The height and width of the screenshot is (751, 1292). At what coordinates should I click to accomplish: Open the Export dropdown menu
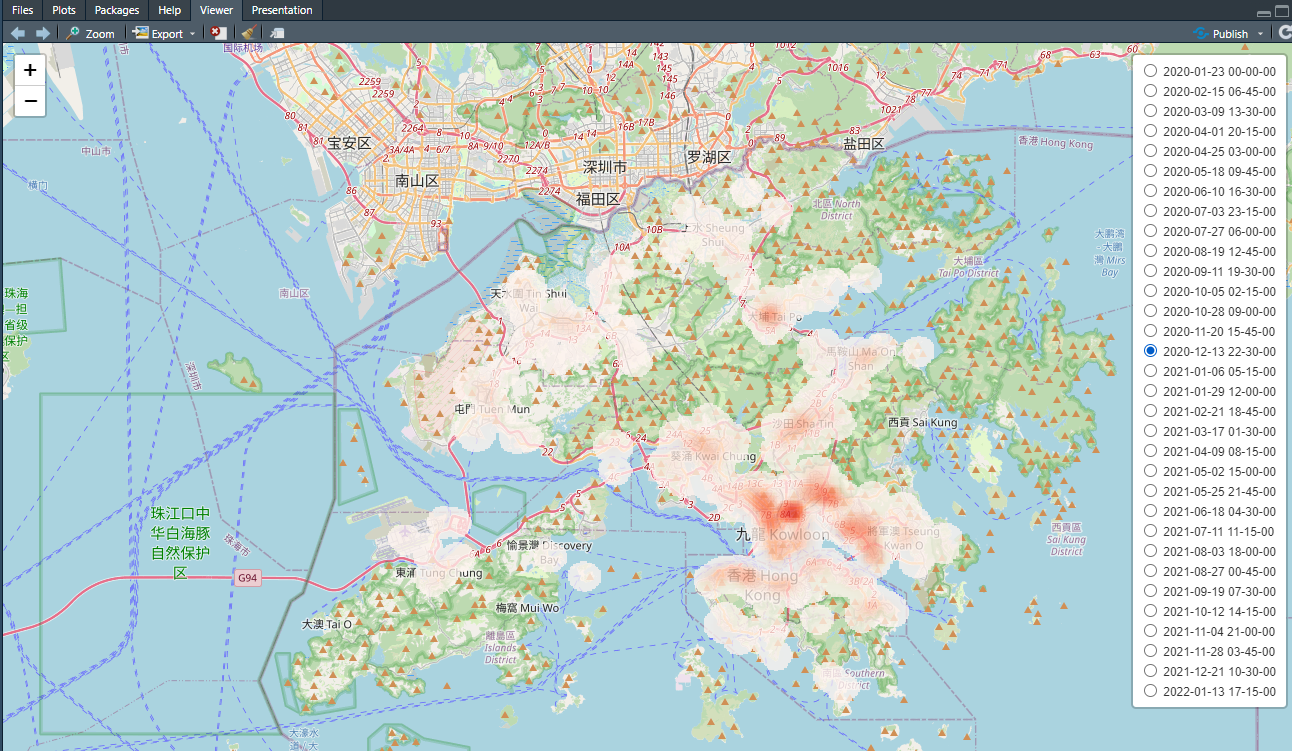[165, 33]
